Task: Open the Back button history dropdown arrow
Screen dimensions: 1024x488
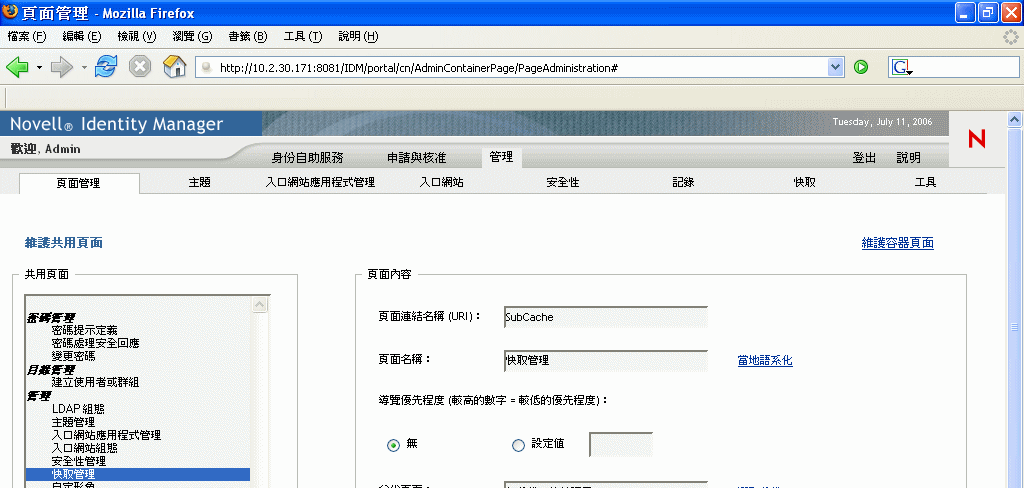Action: pos(39,67)
